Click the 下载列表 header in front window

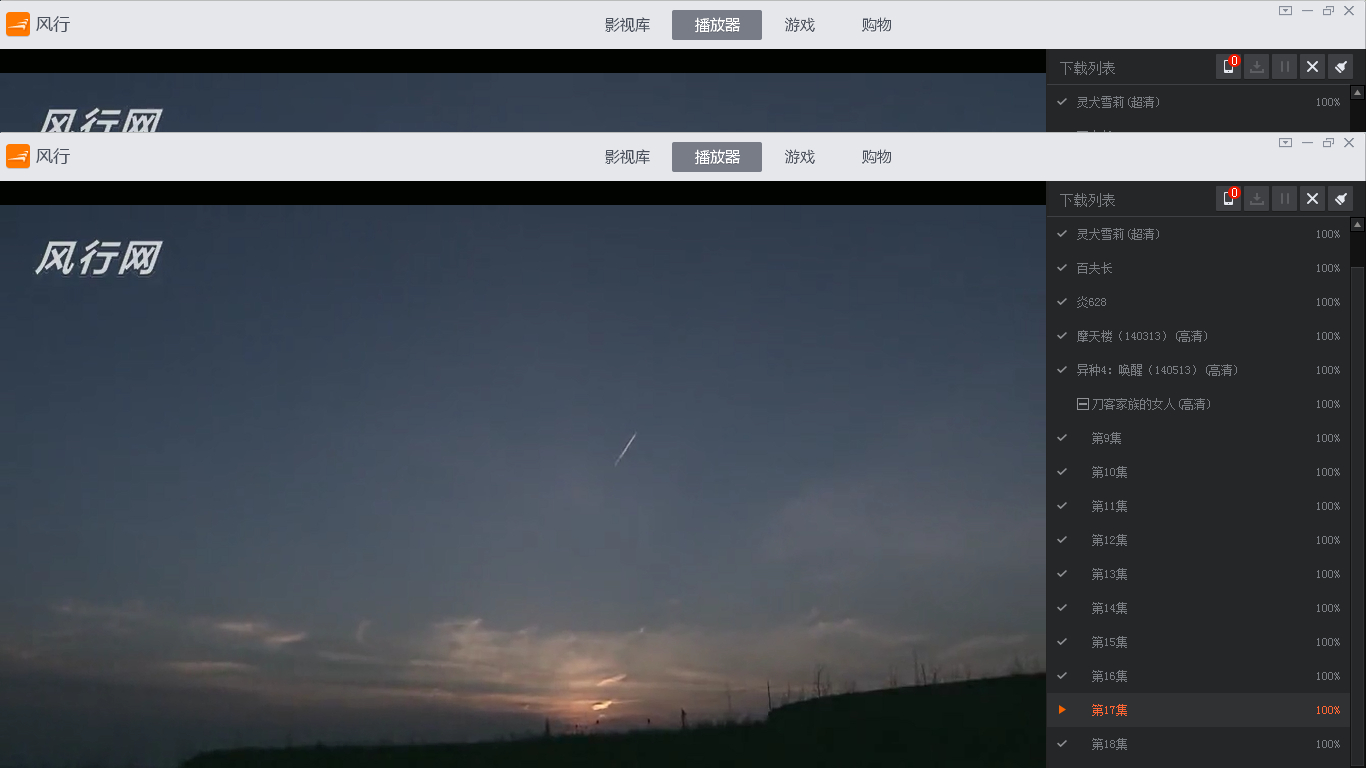coord(1087,200)
